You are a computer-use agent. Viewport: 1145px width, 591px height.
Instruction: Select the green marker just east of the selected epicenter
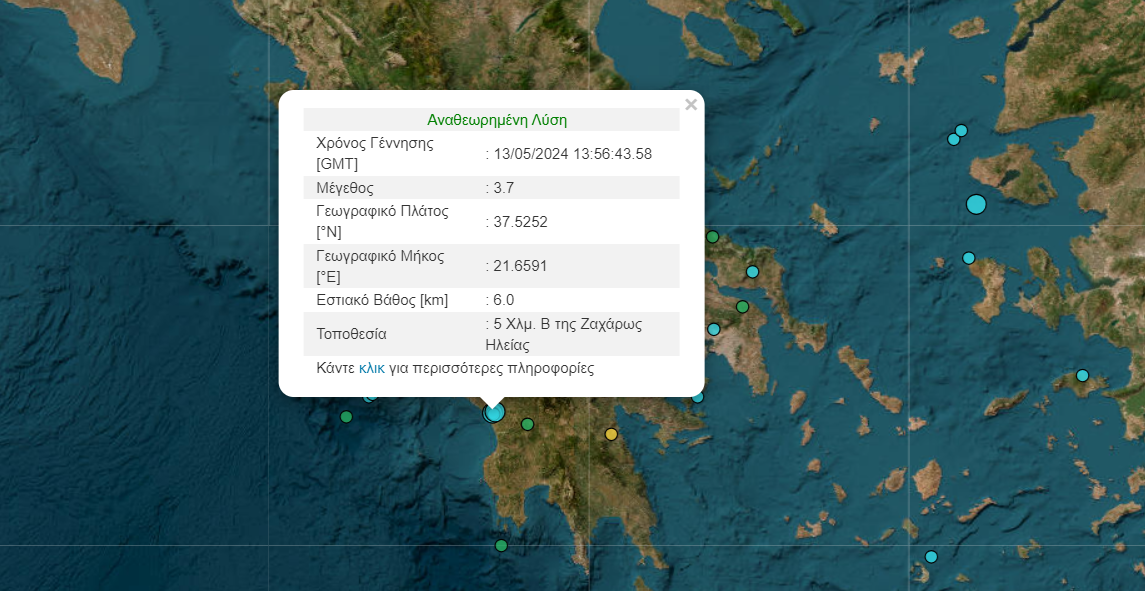pyautogui.click(x=527, y=424)
